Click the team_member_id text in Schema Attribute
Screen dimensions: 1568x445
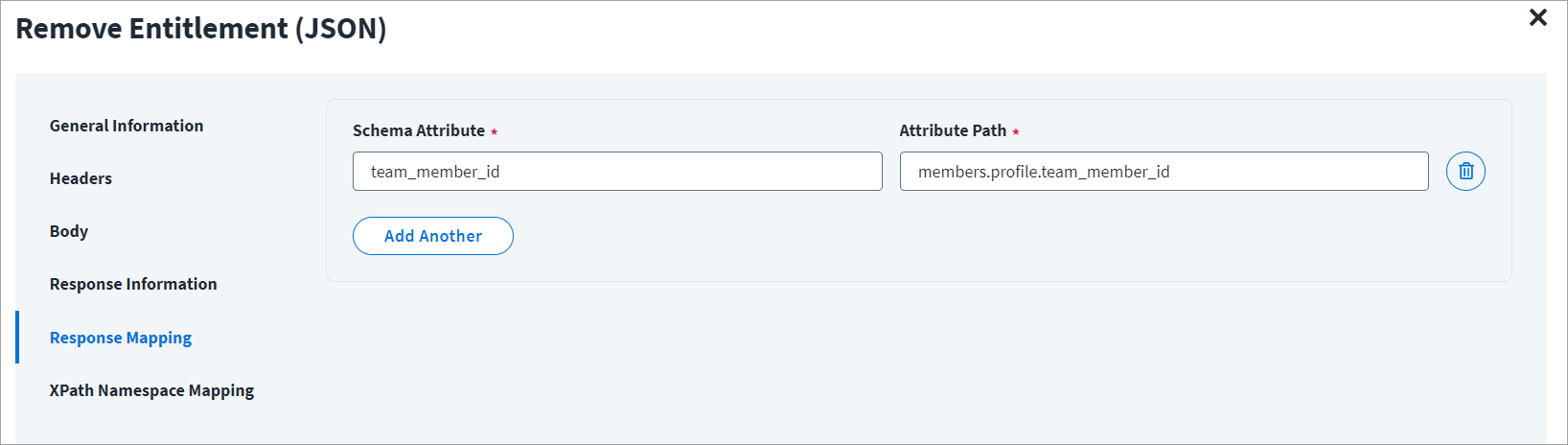[x=435, y=172]
